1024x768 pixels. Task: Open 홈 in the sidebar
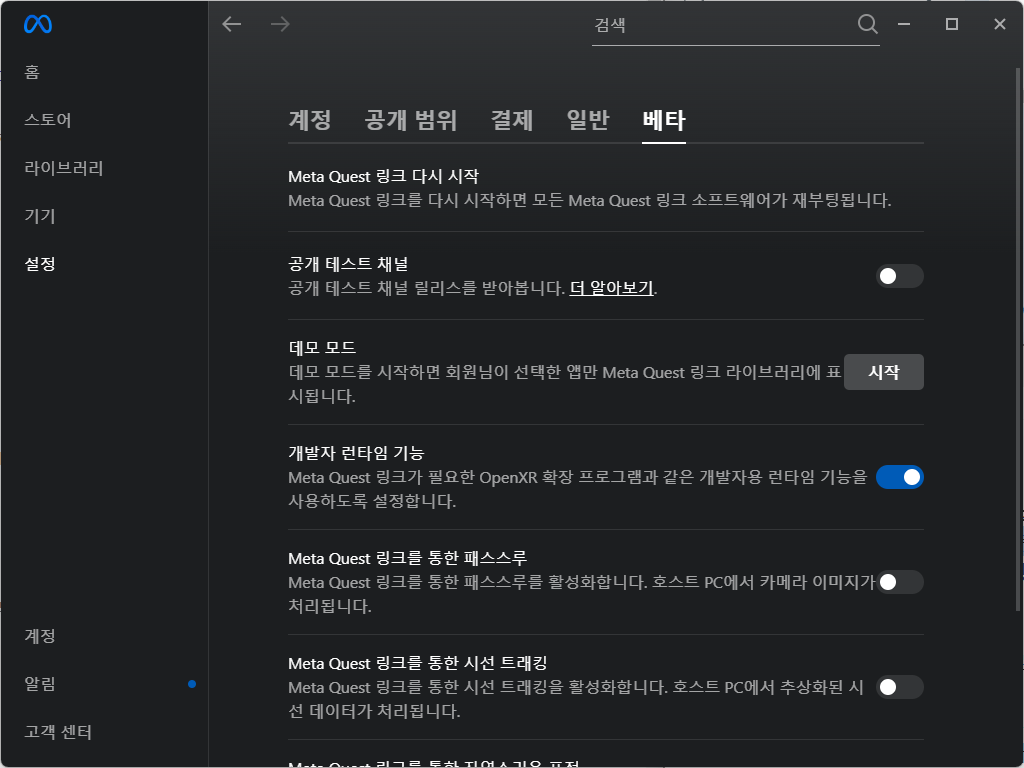(x=32, y=71)
